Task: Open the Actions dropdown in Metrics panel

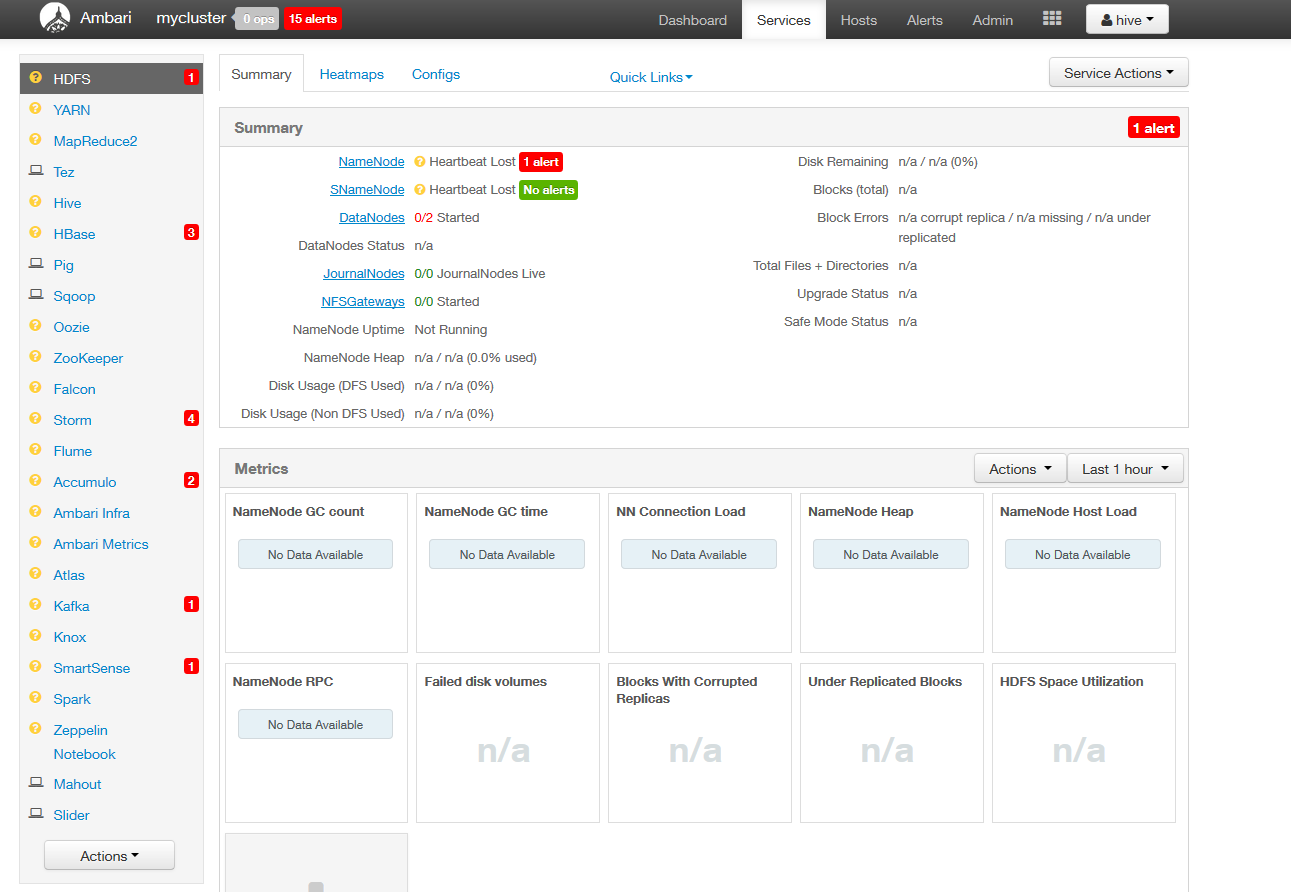Action: 1019,467
